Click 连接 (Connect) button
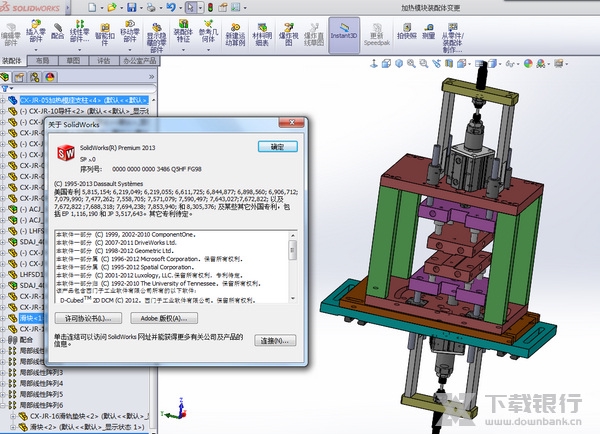 pos(275,340)
